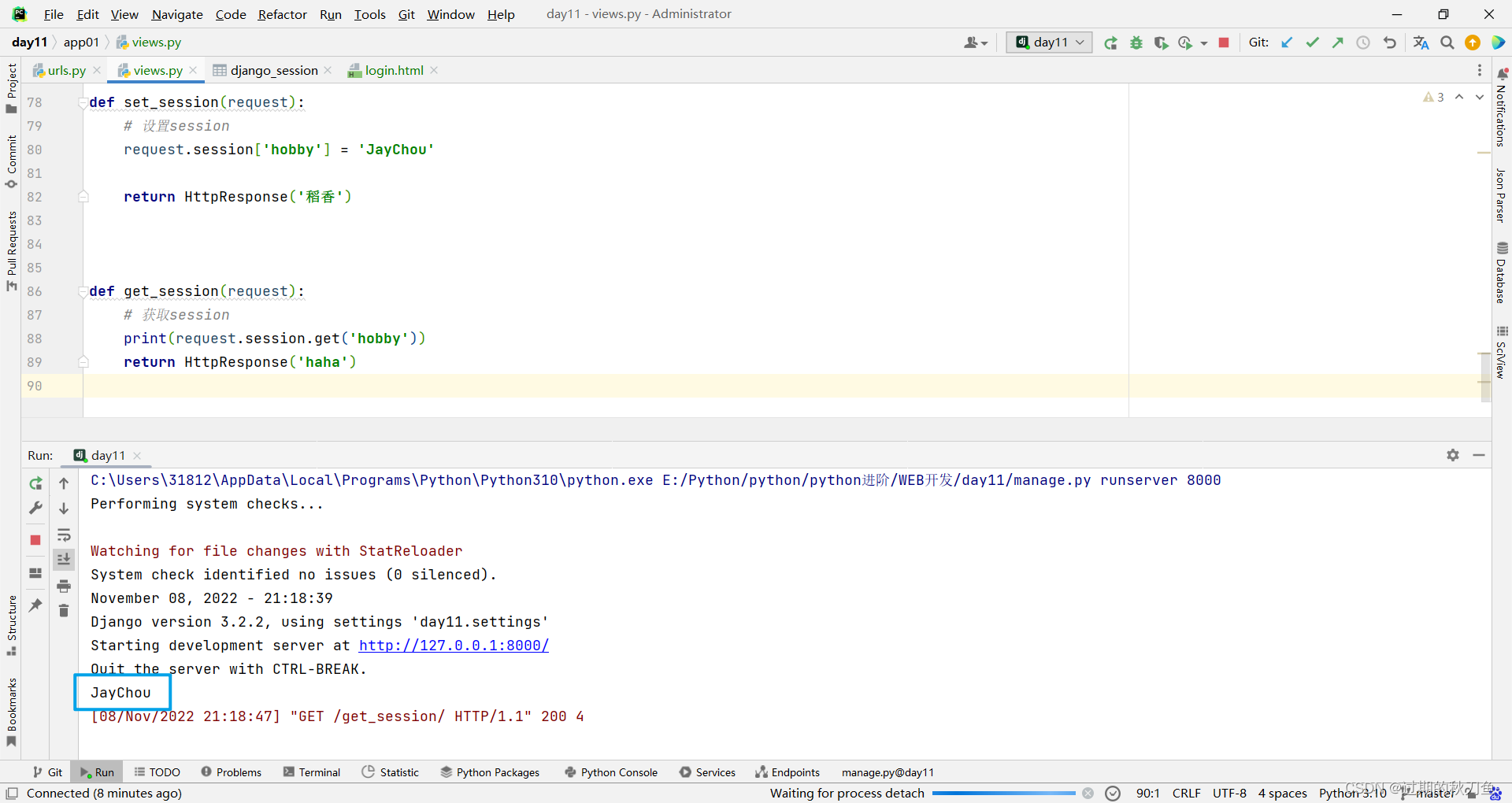This screenshot has height=803, width=1512.
Task: Open day11 run configuration dropdown
Action: pos(1049,43)
